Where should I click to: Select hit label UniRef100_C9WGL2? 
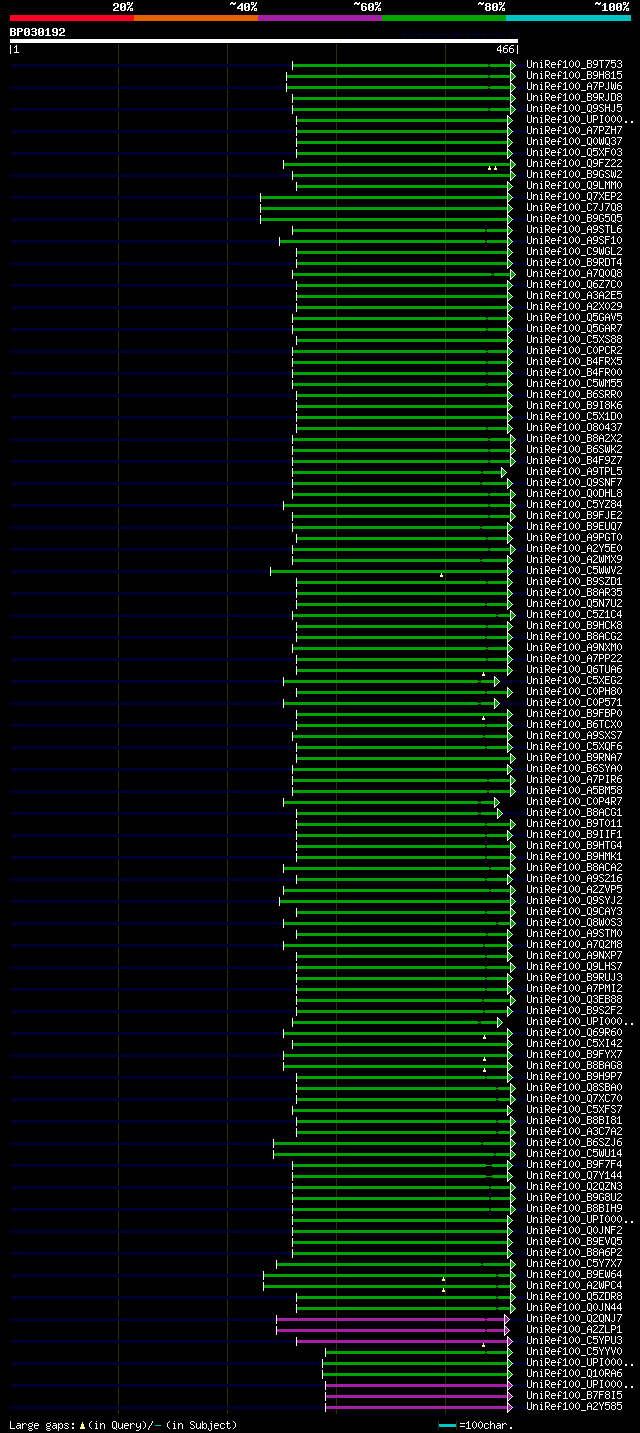(x=574, y=252)
